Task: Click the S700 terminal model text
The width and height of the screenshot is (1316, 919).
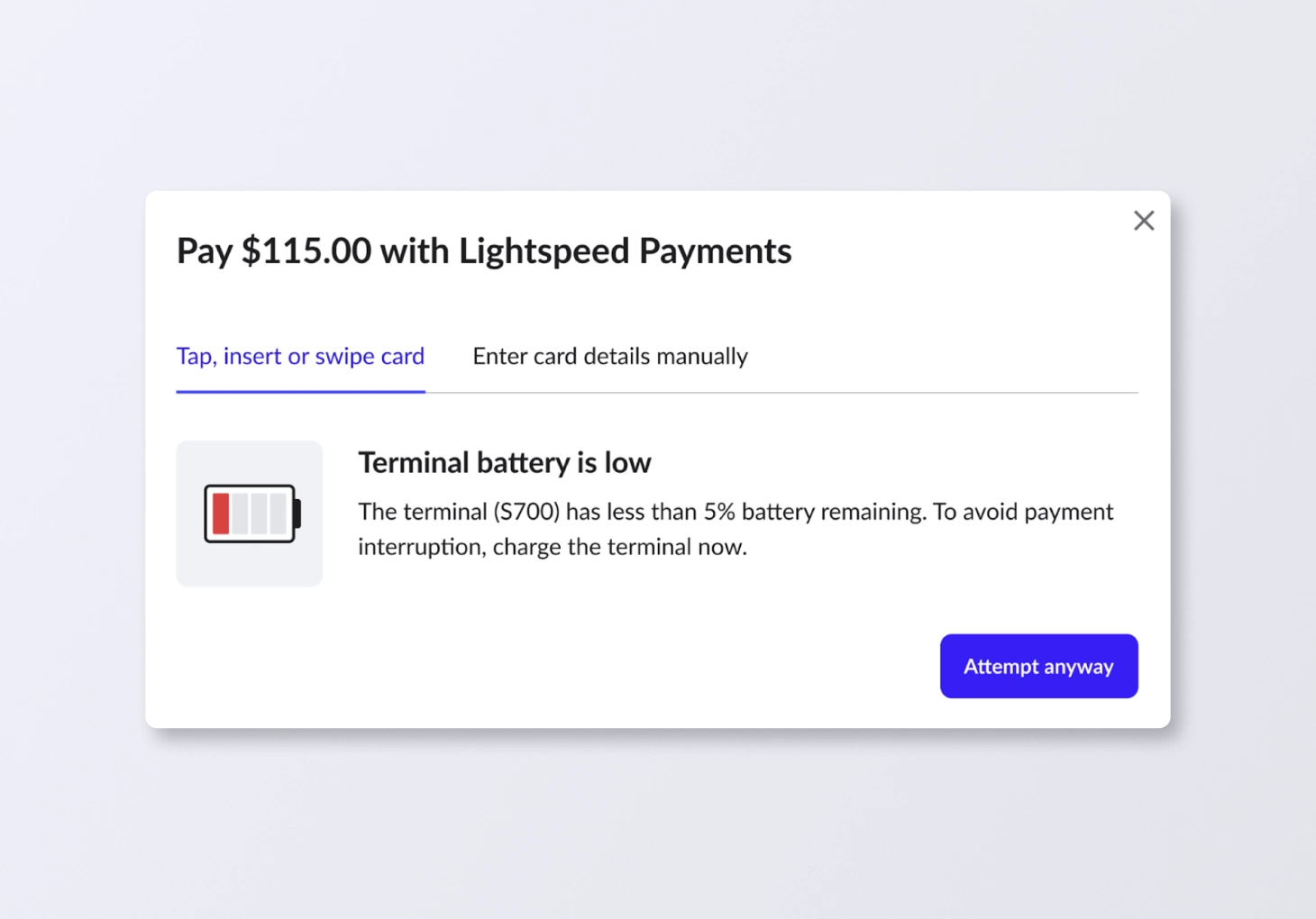Action: point(526,512)
